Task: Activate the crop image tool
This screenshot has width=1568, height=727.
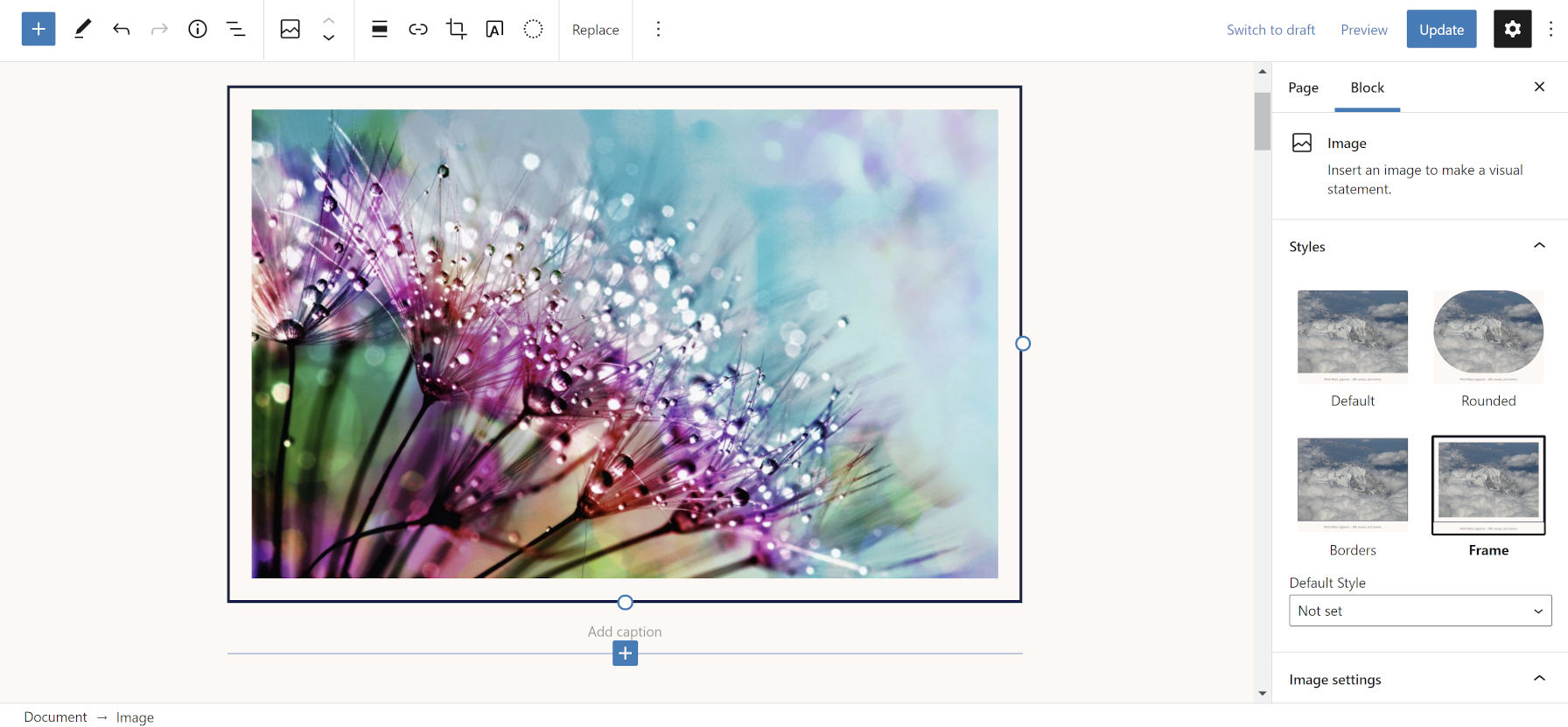Action: tap(457, 29)
